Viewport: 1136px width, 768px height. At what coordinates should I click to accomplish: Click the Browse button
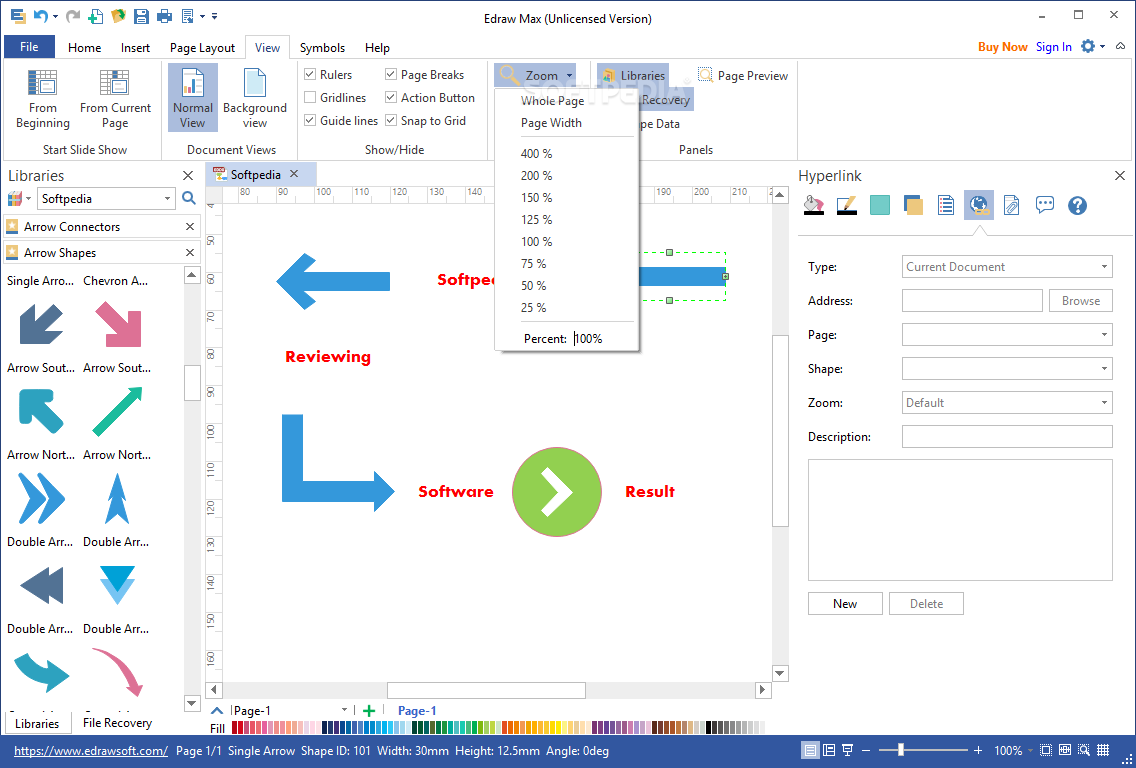pyautogui.click(x=1081, y=301)
